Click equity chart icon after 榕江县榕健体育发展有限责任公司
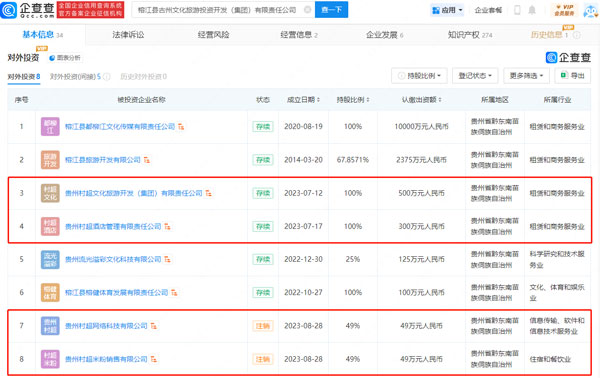The image size is (600, 378). pyautogui.click(x=174, y=293)
